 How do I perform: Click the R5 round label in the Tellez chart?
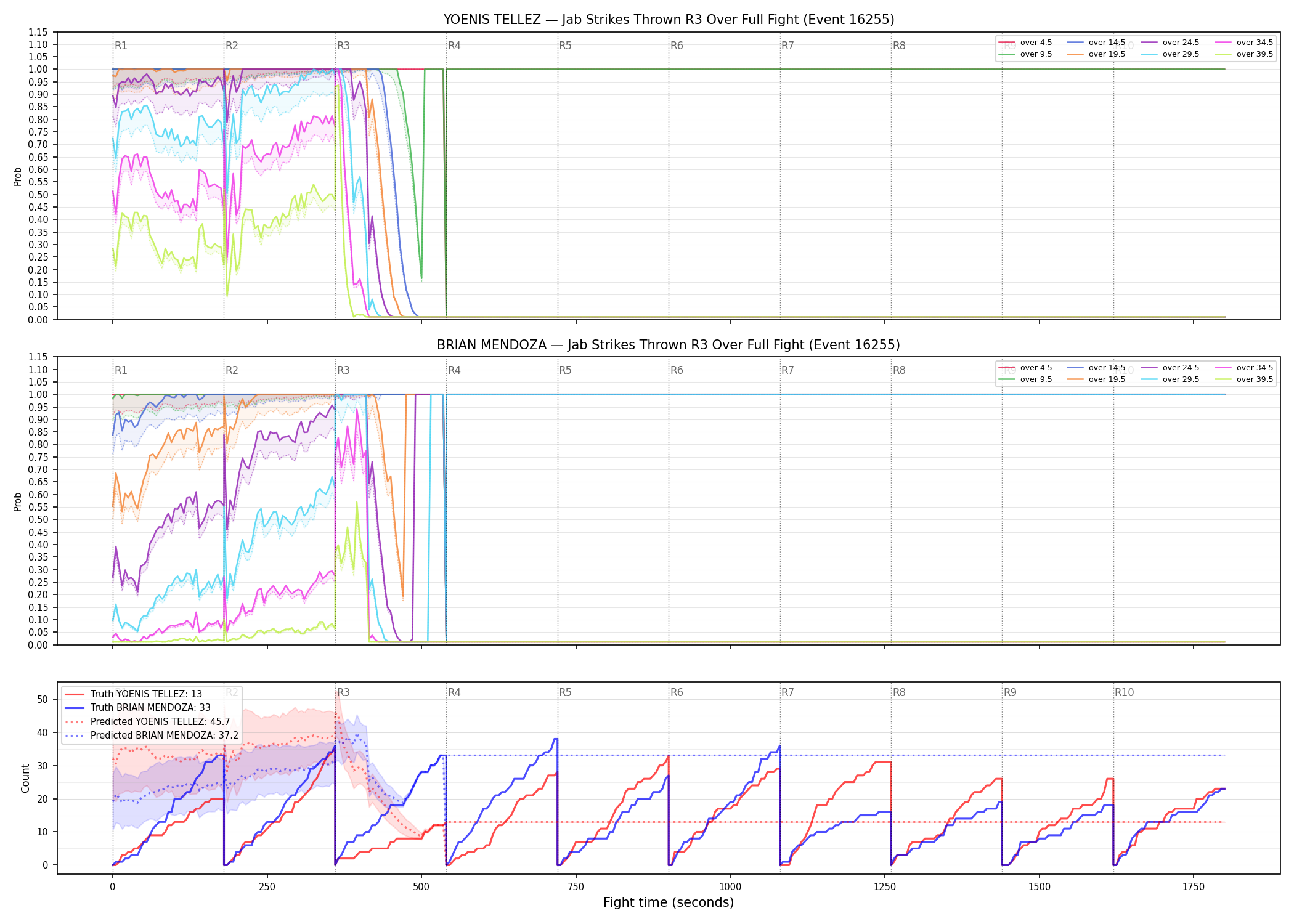point(565,46)
